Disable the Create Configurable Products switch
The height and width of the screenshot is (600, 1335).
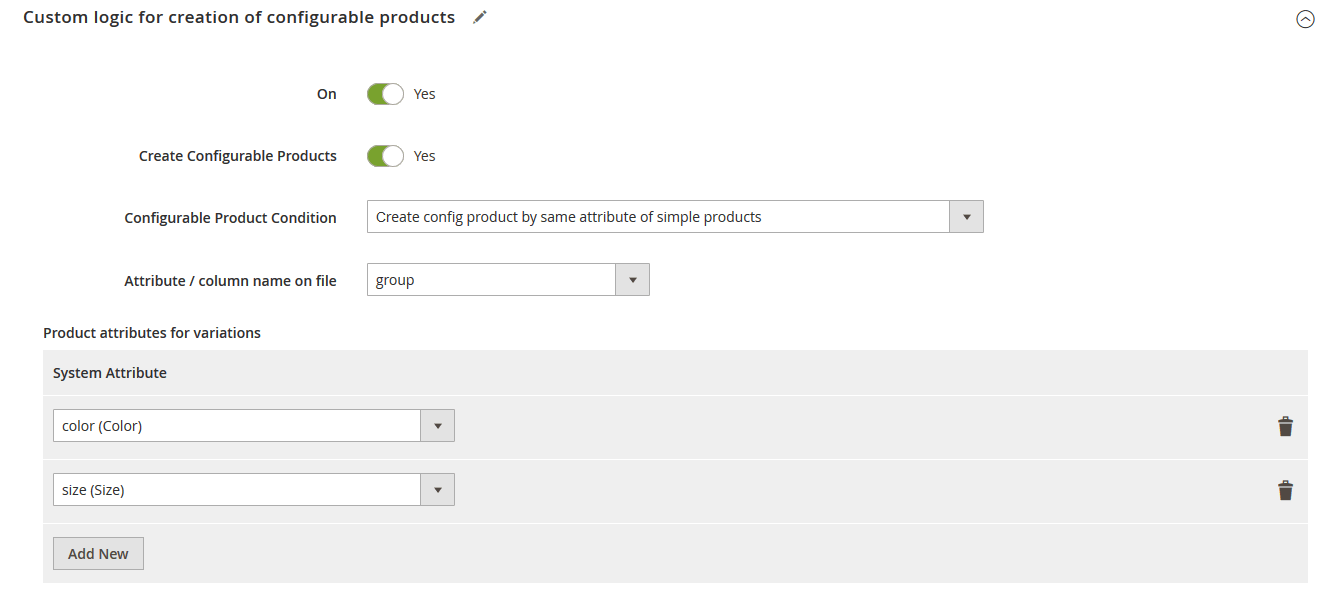click(385, 156)
